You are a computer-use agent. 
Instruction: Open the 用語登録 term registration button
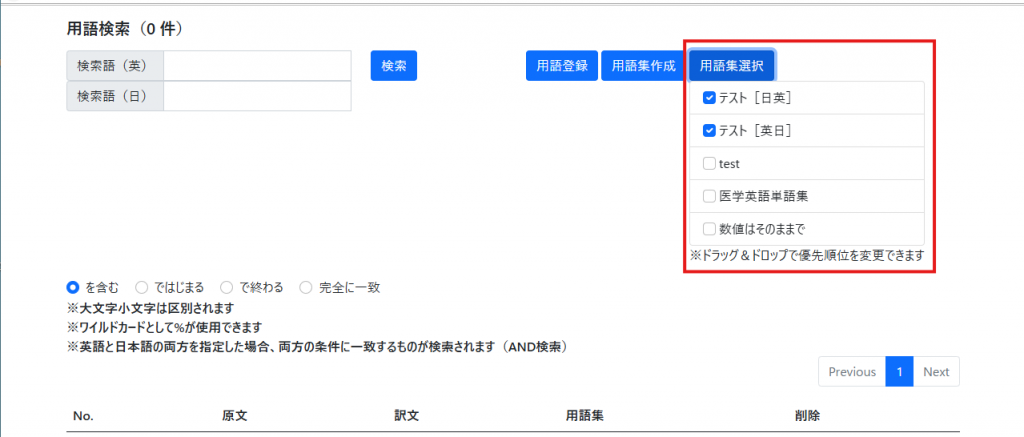561,65
